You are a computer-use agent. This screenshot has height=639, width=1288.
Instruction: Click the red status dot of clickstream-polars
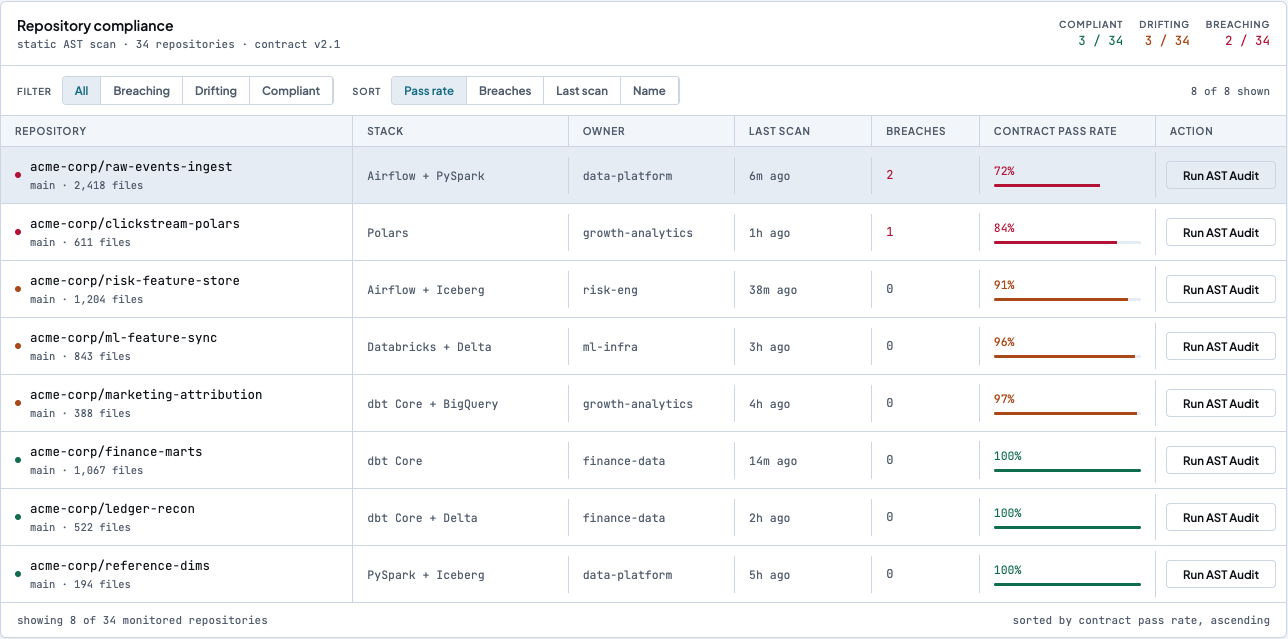18,232
